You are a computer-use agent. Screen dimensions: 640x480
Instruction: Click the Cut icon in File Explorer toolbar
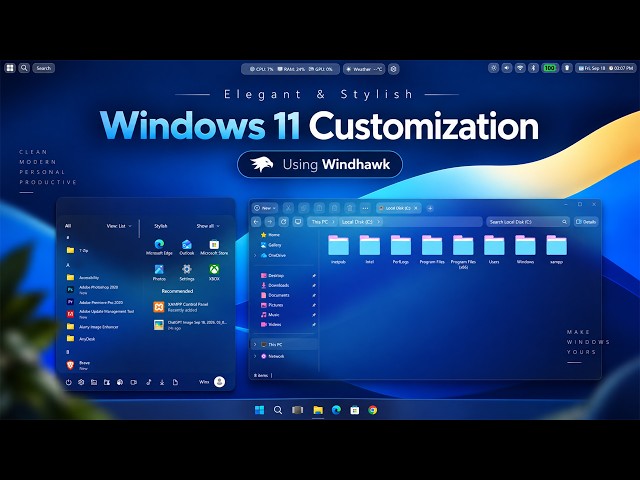pos(288,208)
